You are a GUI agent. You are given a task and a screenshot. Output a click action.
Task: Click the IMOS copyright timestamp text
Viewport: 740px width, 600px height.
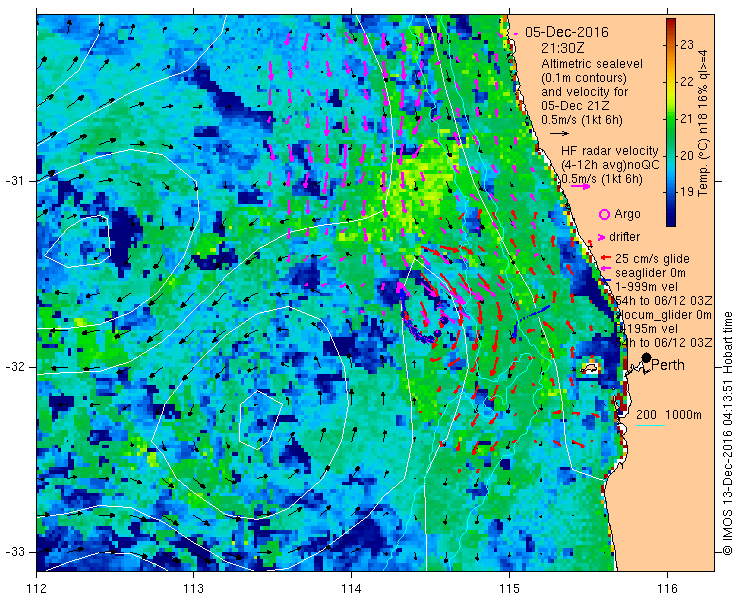[727, 433]
